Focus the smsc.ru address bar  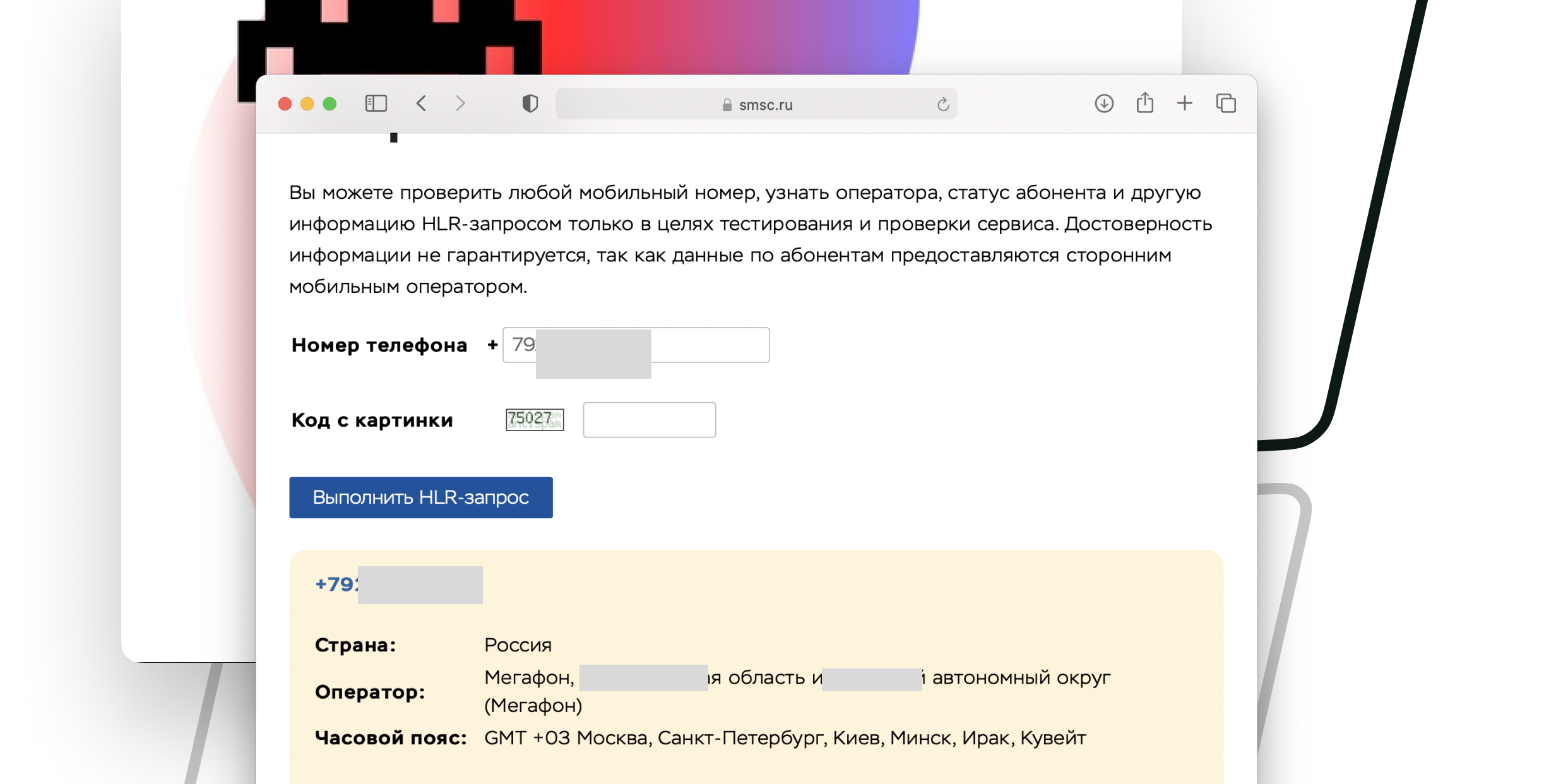pos(756,104)
